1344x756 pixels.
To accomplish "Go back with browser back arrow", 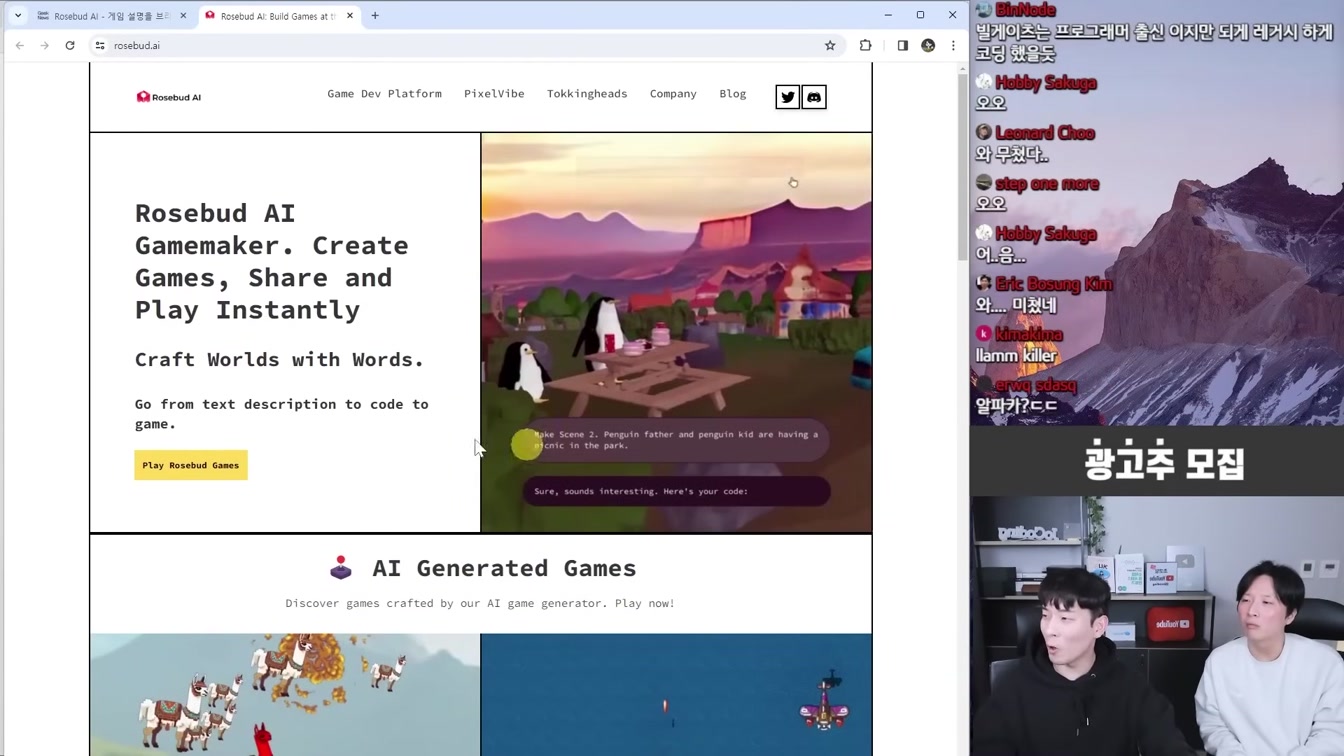I will pyautogui.click(x=20, y=45).
